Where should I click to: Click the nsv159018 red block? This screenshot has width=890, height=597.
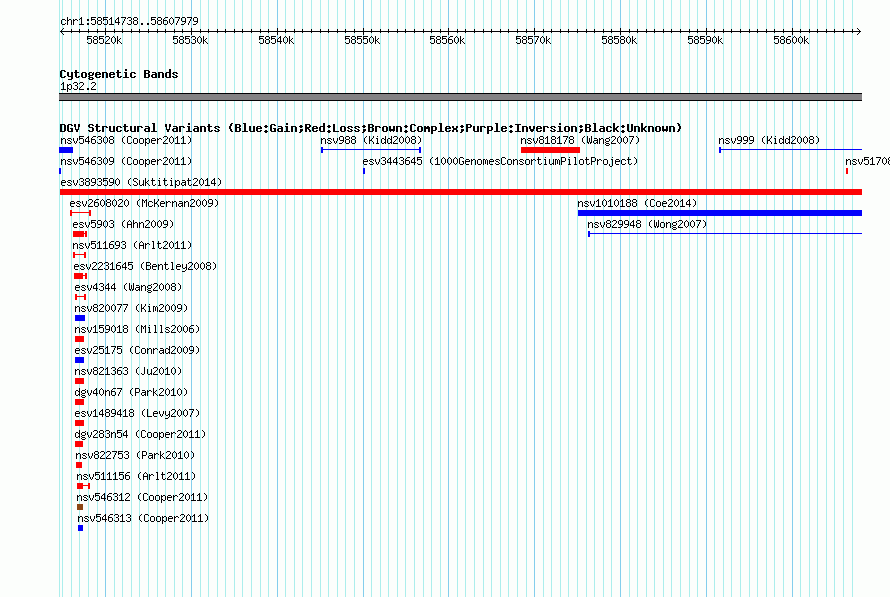[x=79, y=339]
